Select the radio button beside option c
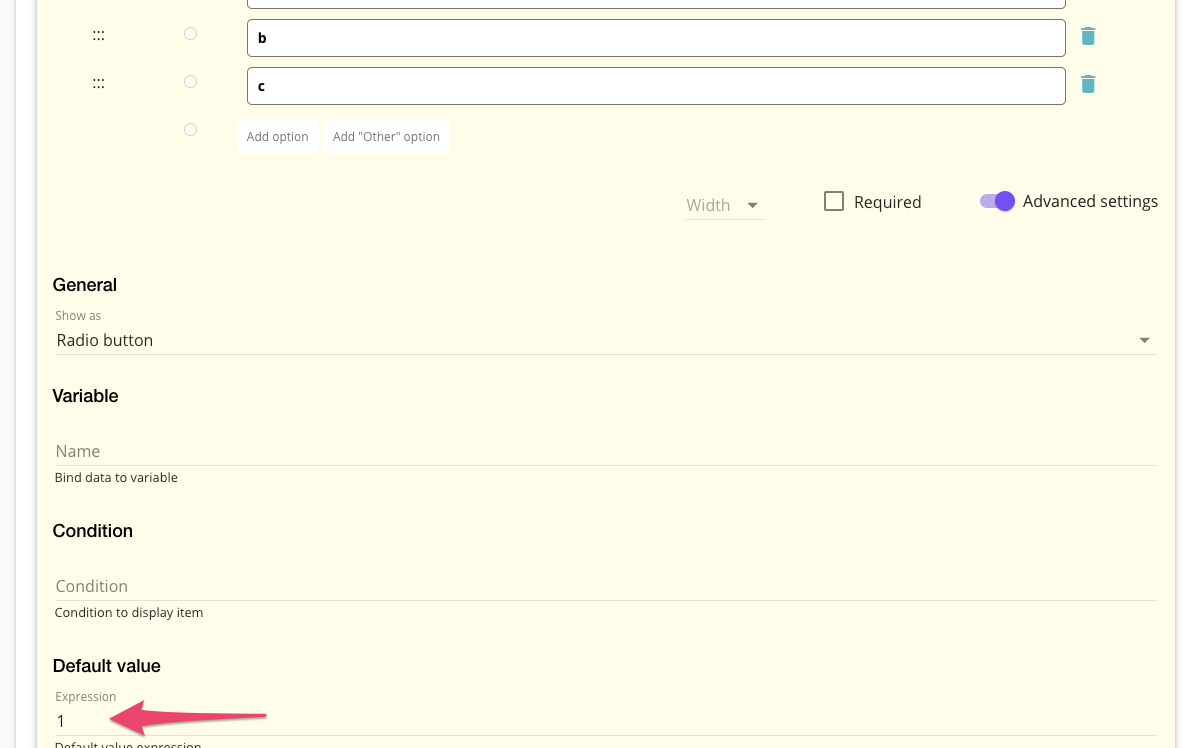 pyautogui.click(x=190, y=82)
